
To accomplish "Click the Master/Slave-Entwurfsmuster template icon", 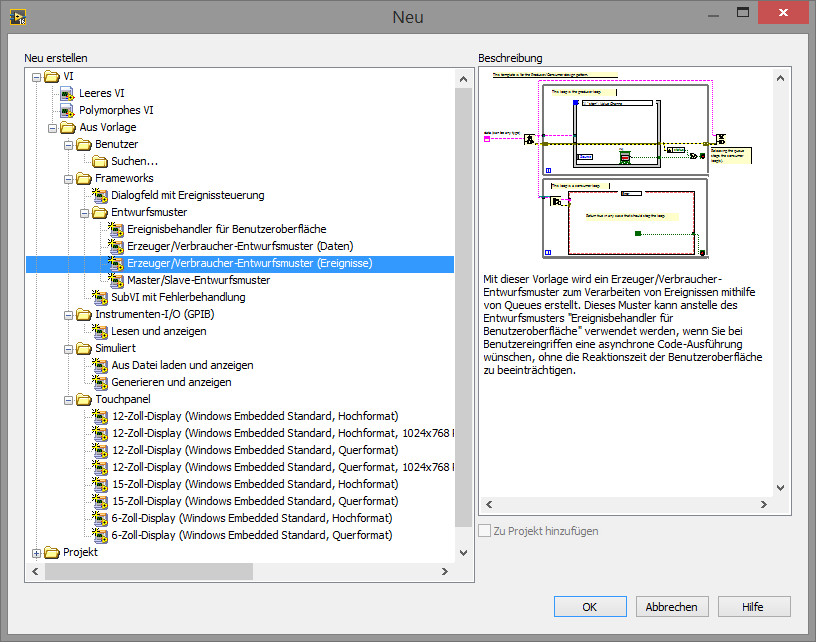I will [x=116, y=280].
